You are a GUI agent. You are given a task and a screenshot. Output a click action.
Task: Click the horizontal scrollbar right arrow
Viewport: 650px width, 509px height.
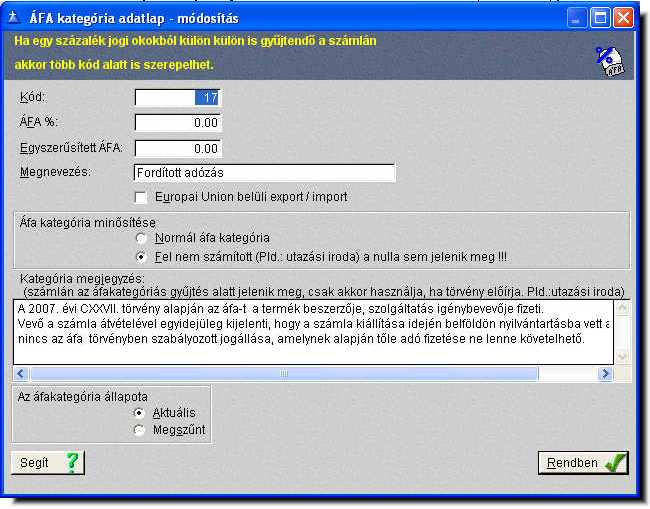coord(606,374)
